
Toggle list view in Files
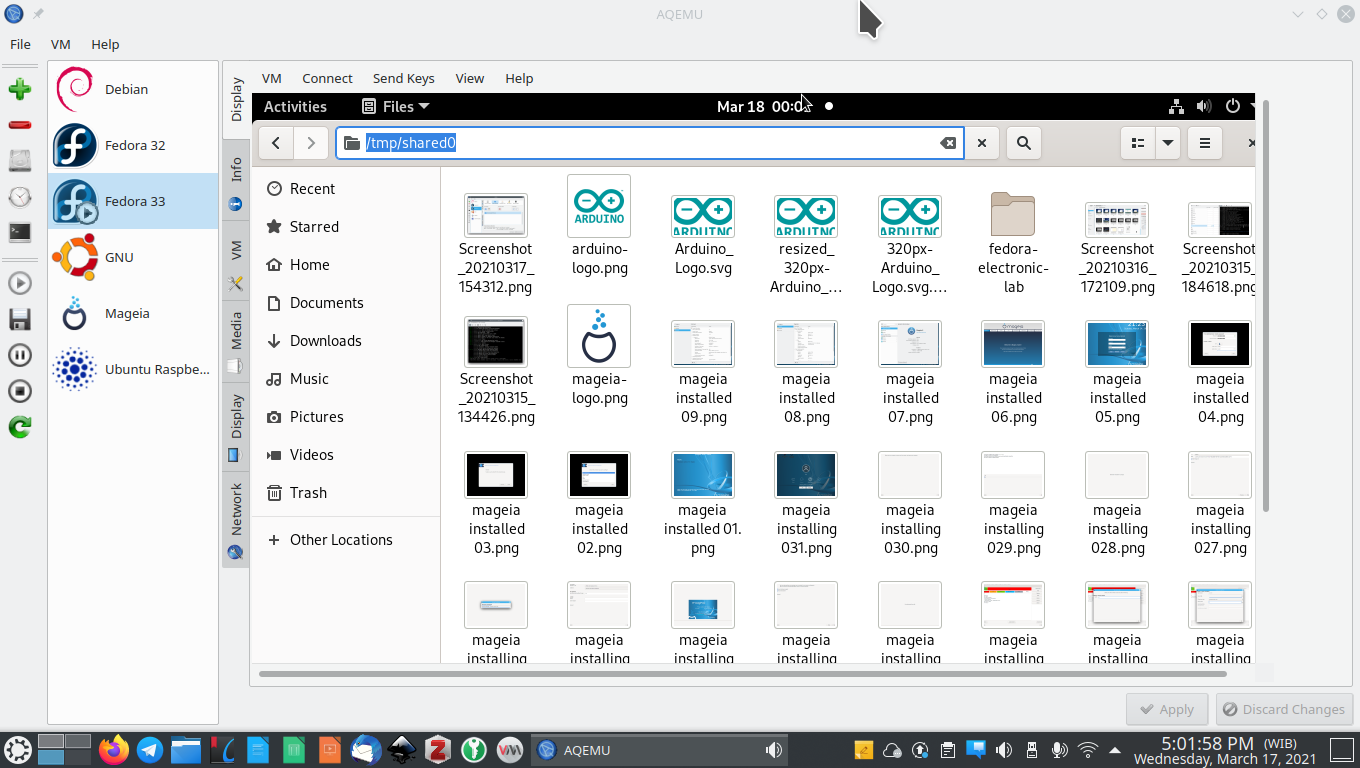point(1138,143)
